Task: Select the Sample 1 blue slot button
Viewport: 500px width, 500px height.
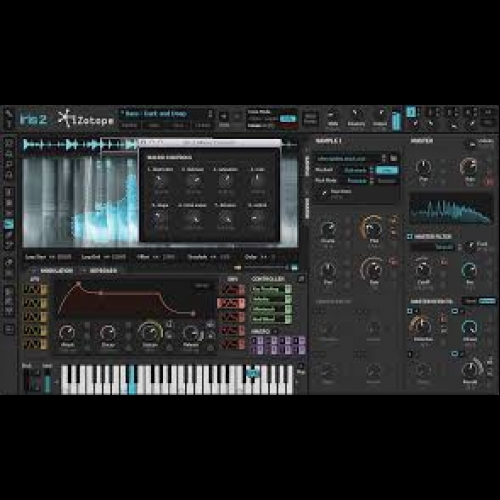Action: pos(411,112)
